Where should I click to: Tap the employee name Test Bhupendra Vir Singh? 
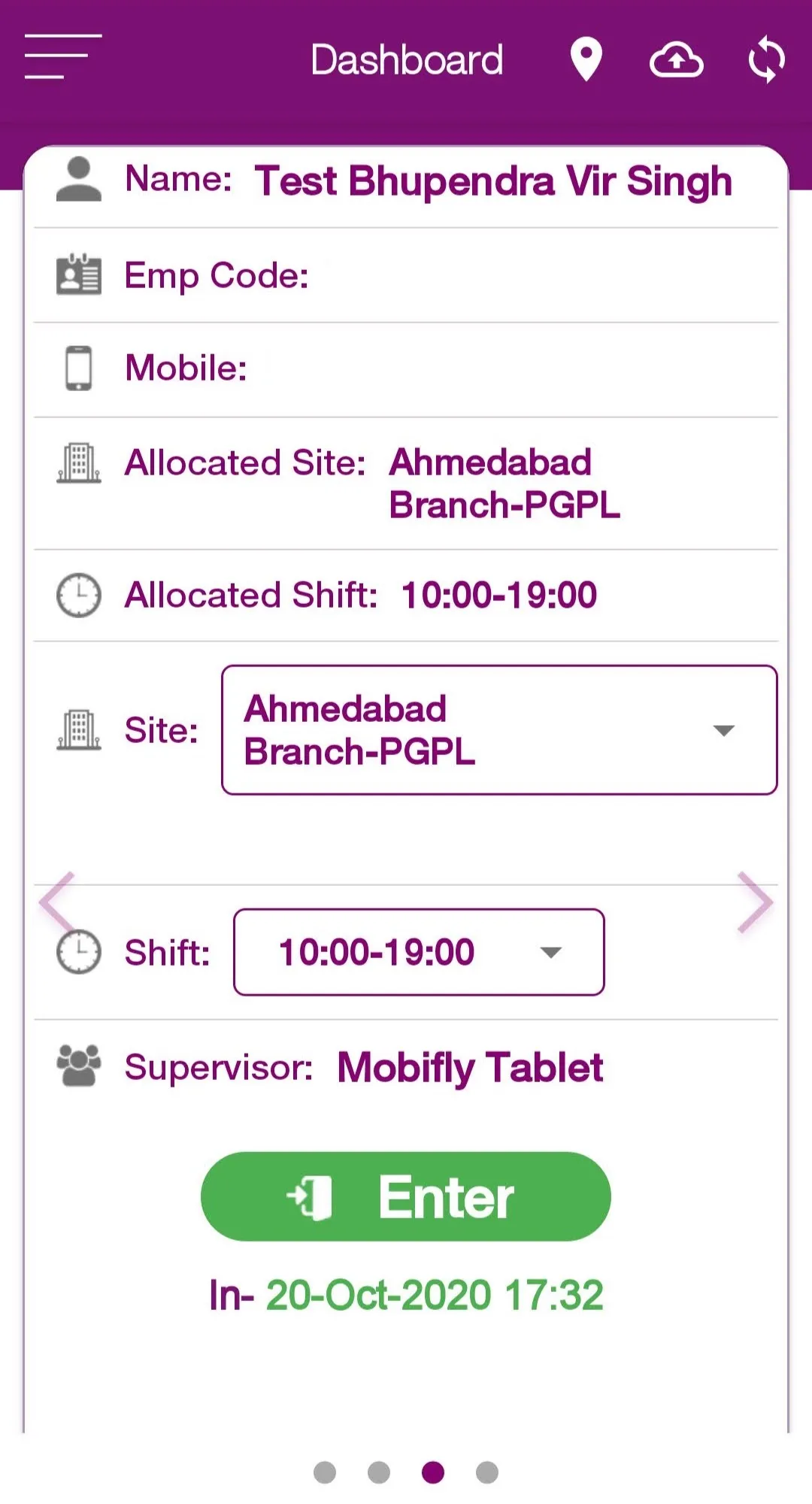[493, 181]
